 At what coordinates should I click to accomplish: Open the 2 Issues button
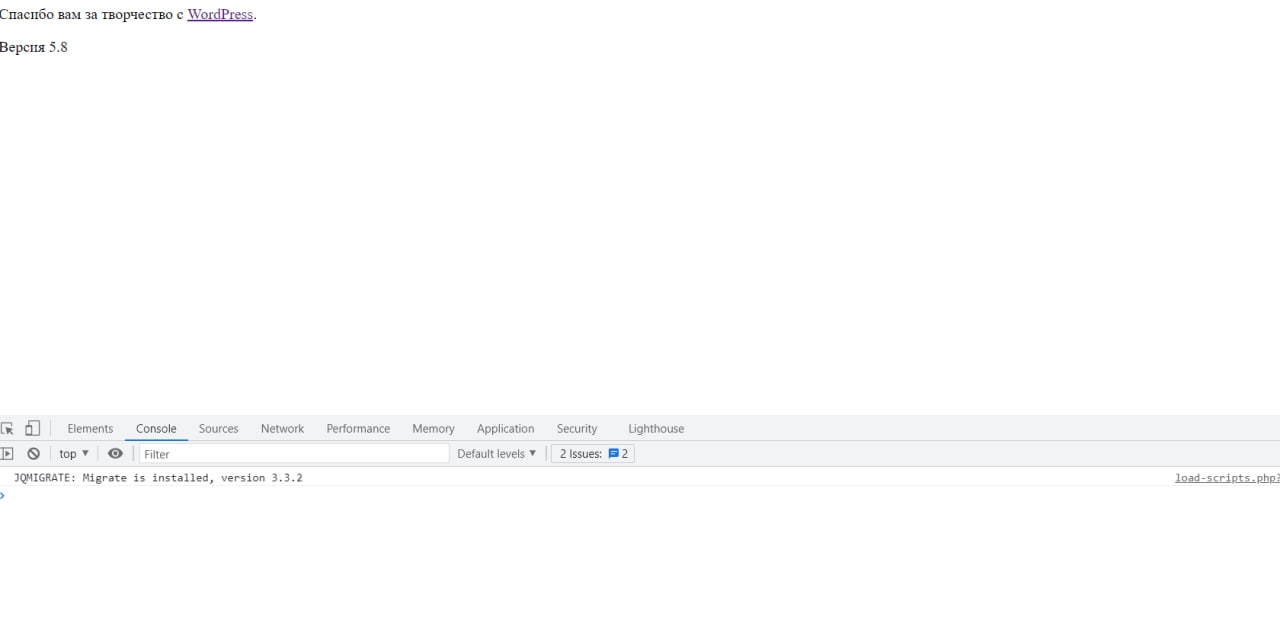click(593, 454)
